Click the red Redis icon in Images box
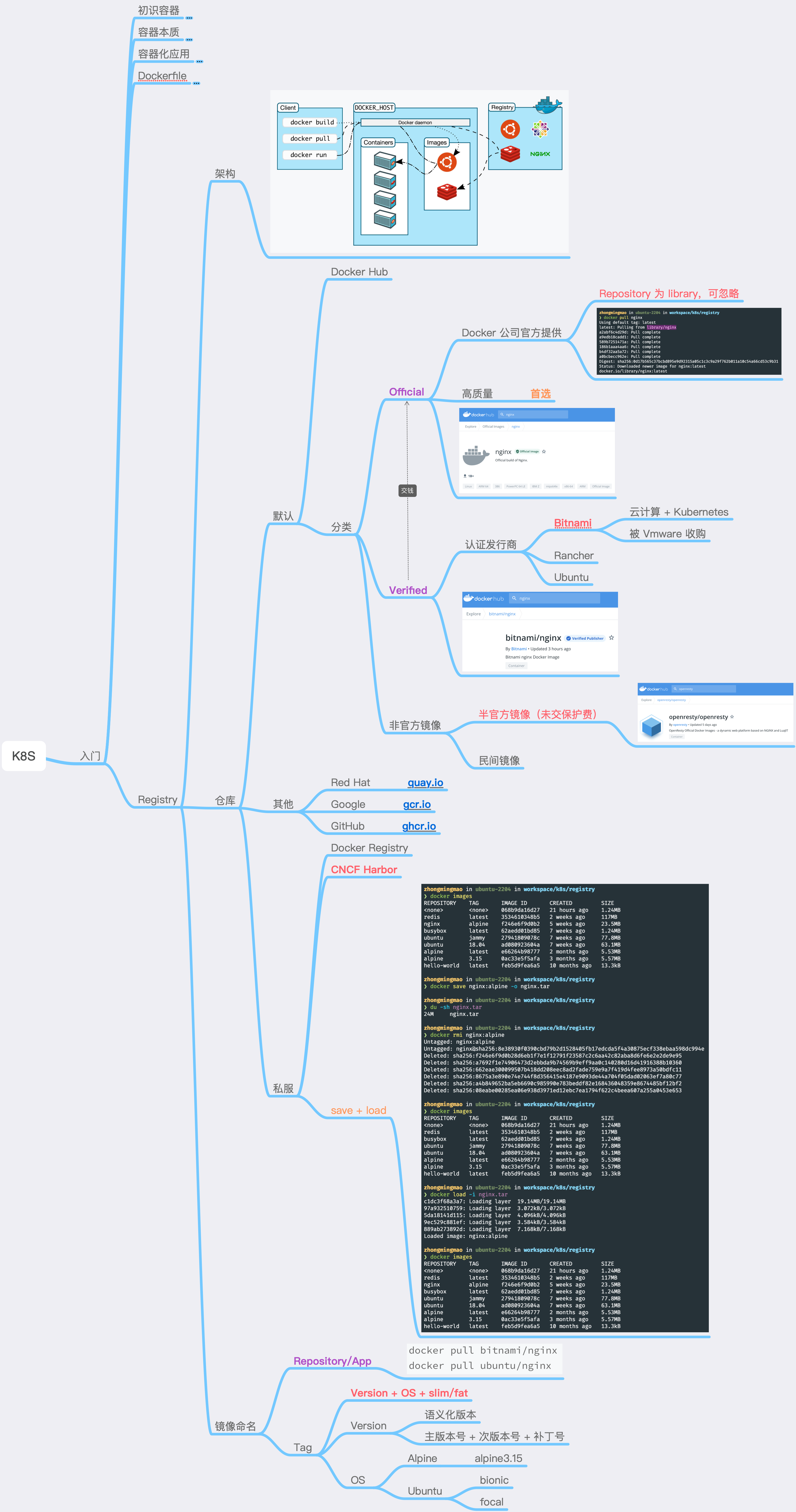 [447, 191]
